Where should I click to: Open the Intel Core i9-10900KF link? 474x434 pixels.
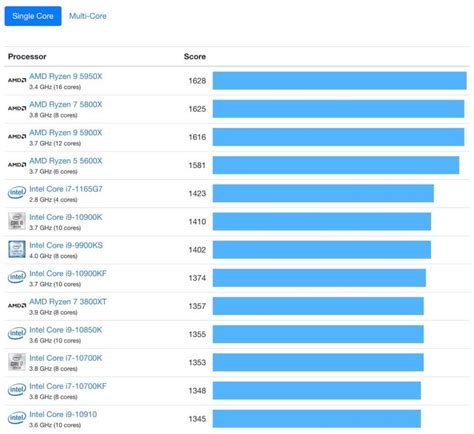[x=68, y=274]
